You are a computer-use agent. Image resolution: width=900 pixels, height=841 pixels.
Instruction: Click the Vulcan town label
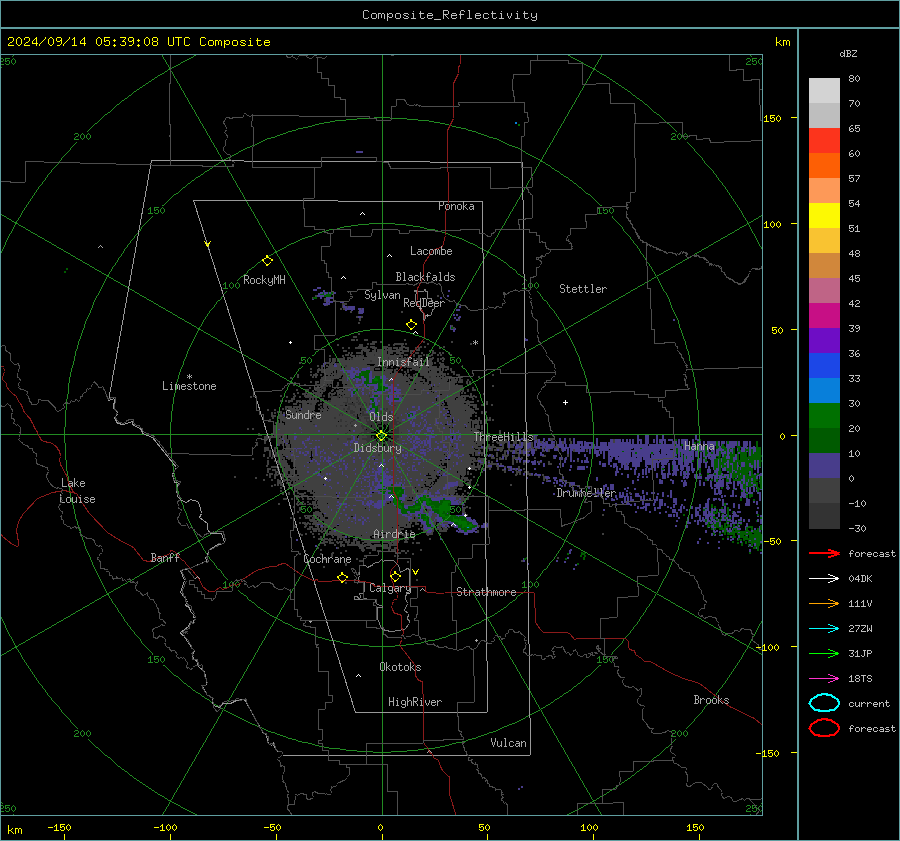coord(508,743)
